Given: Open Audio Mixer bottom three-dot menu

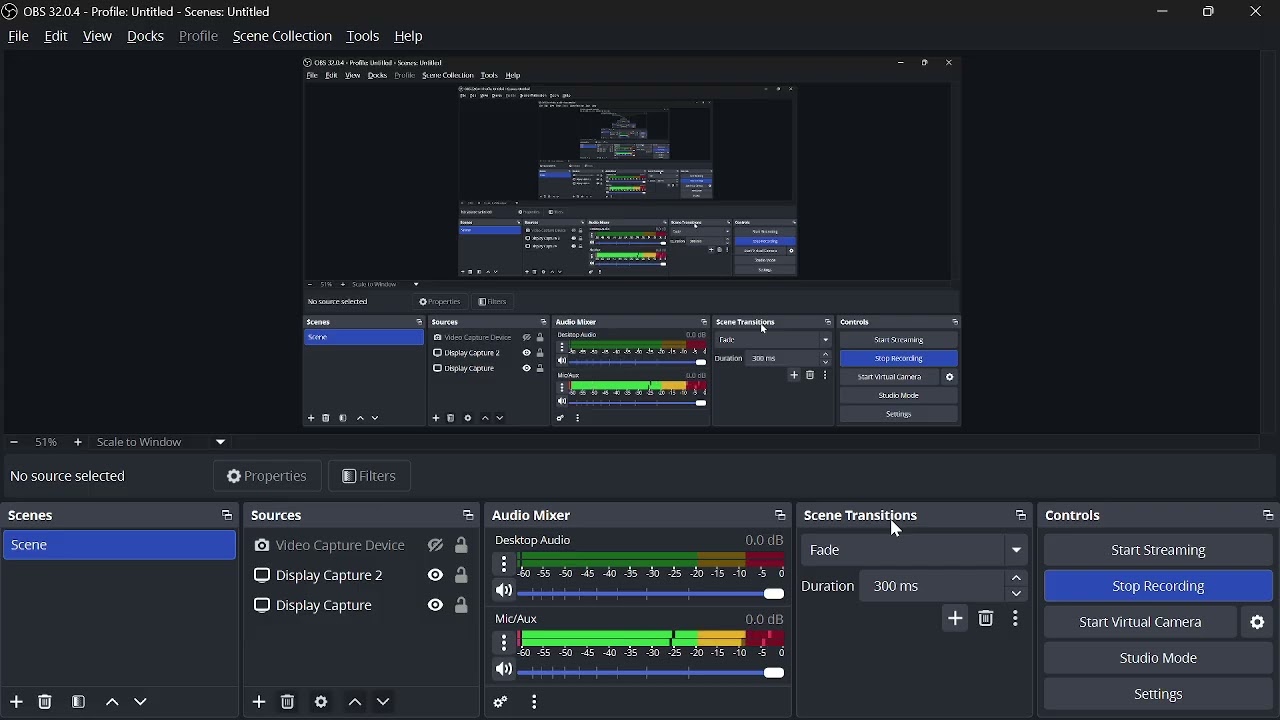Looking at the screenshot, I should (x=536, y=703).
